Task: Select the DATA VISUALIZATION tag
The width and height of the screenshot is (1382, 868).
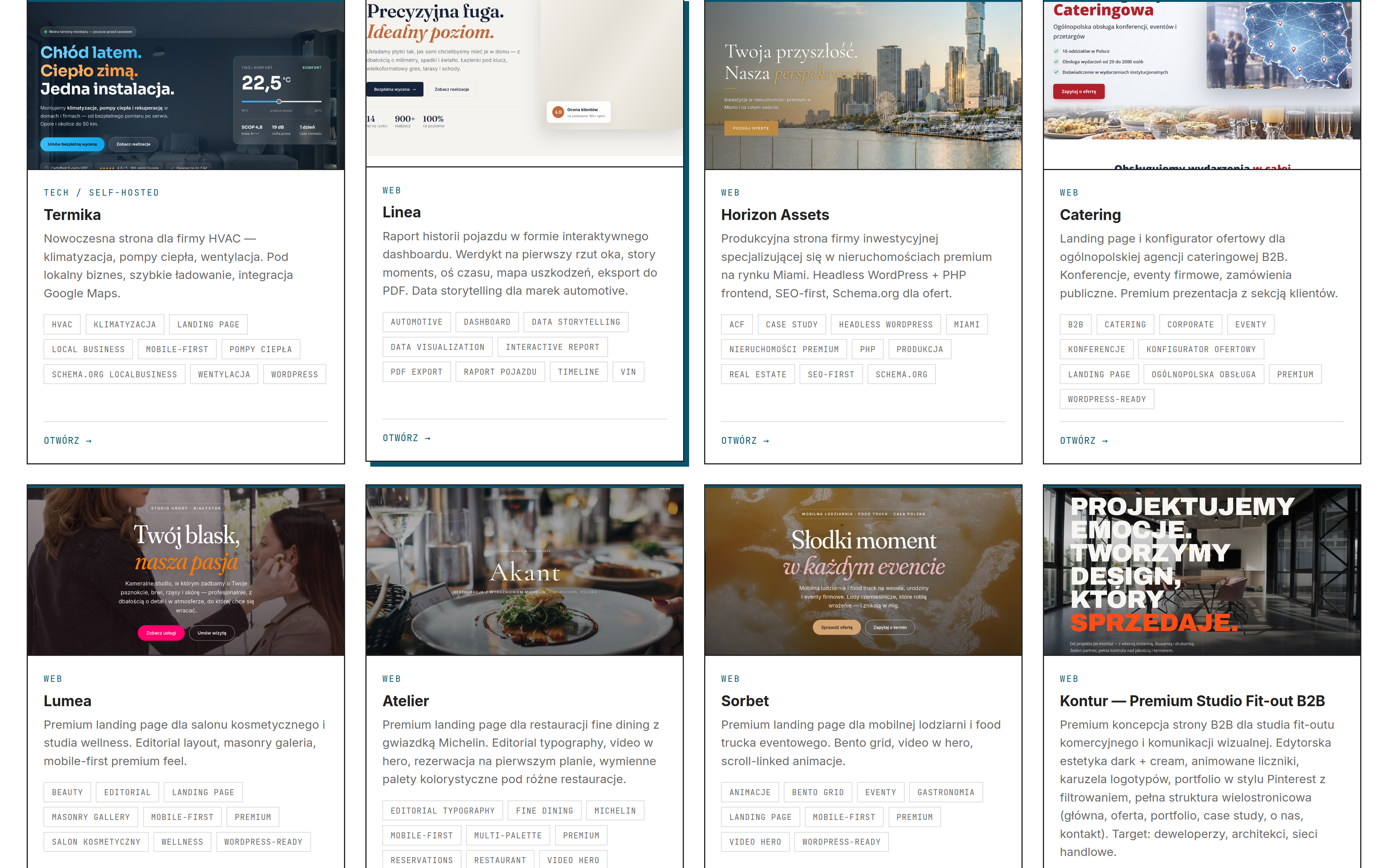Action: click(438, 347)
